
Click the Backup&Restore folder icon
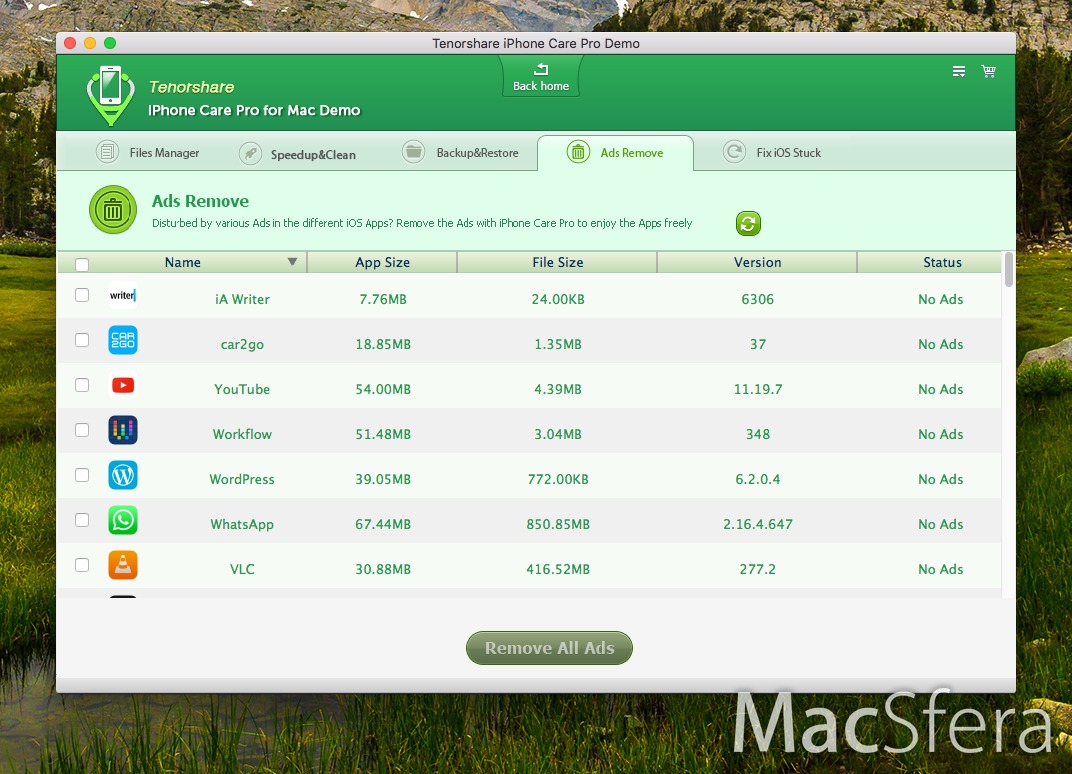pyautogui.click(x=414, y=151)
